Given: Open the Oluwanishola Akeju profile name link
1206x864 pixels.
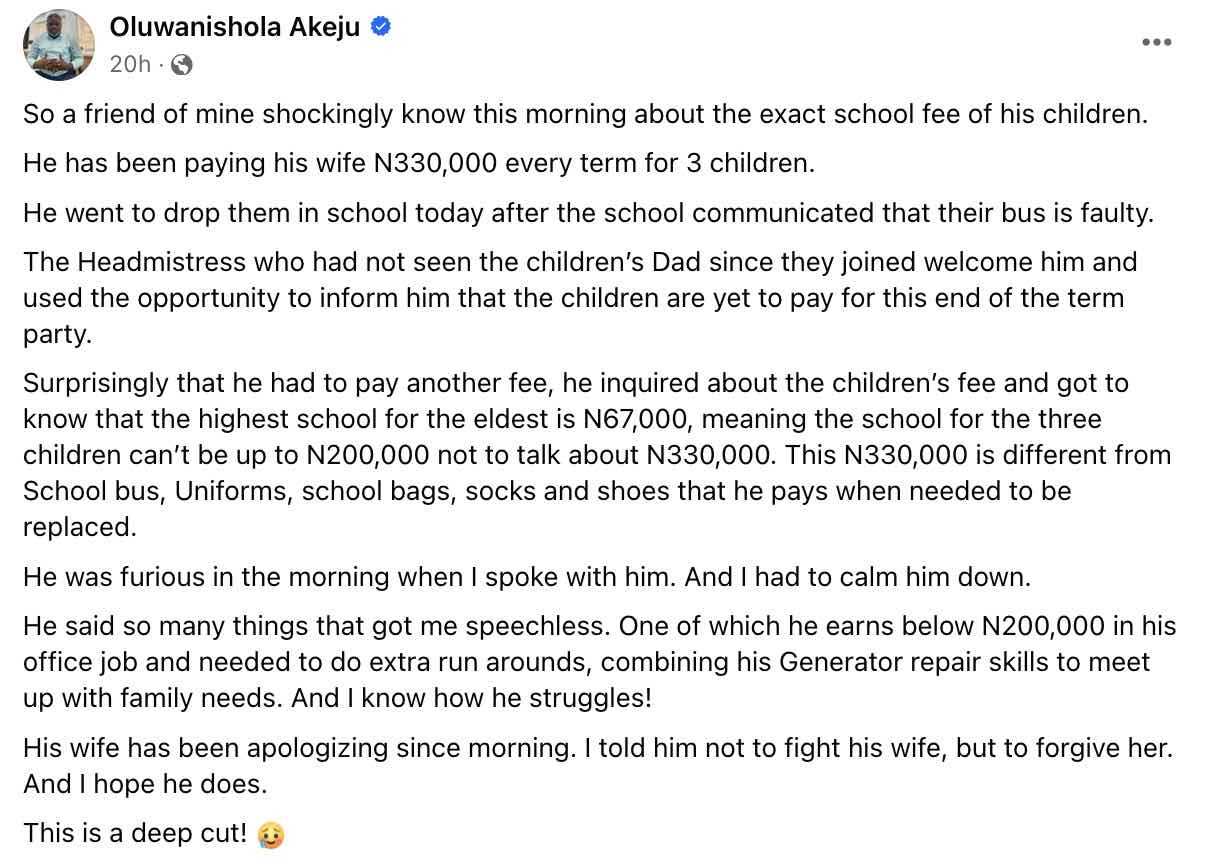Looking at the screenshot, I should [x=234, y=27].
